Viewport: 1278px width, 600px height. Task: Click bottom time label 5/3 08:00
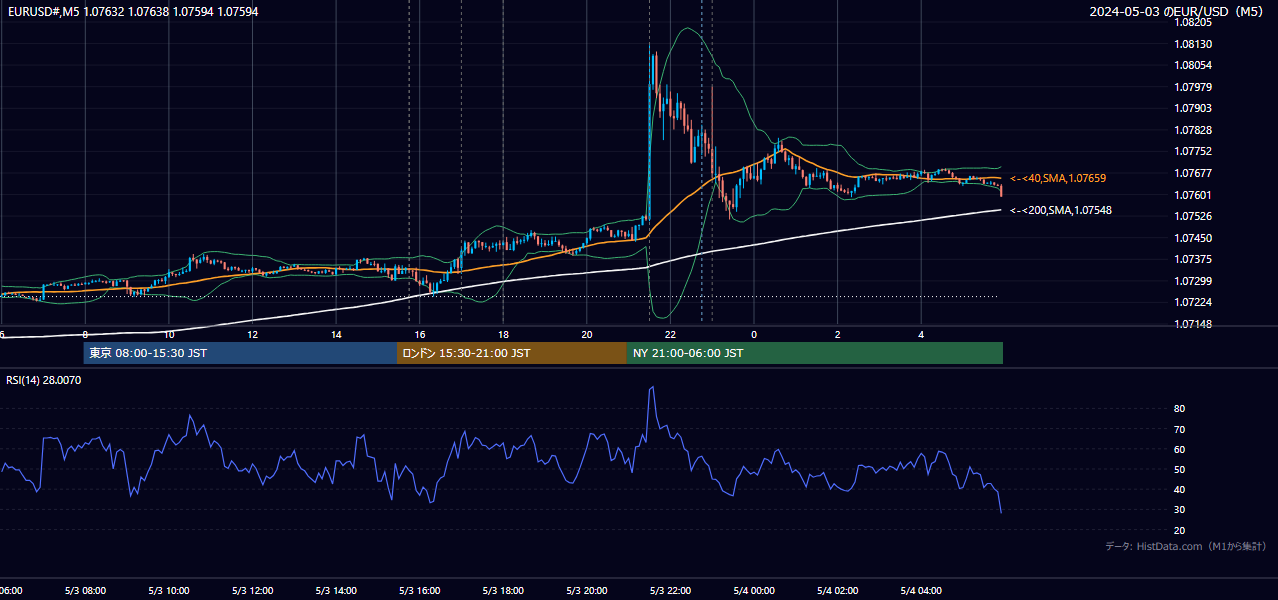[x=85, y=591]
